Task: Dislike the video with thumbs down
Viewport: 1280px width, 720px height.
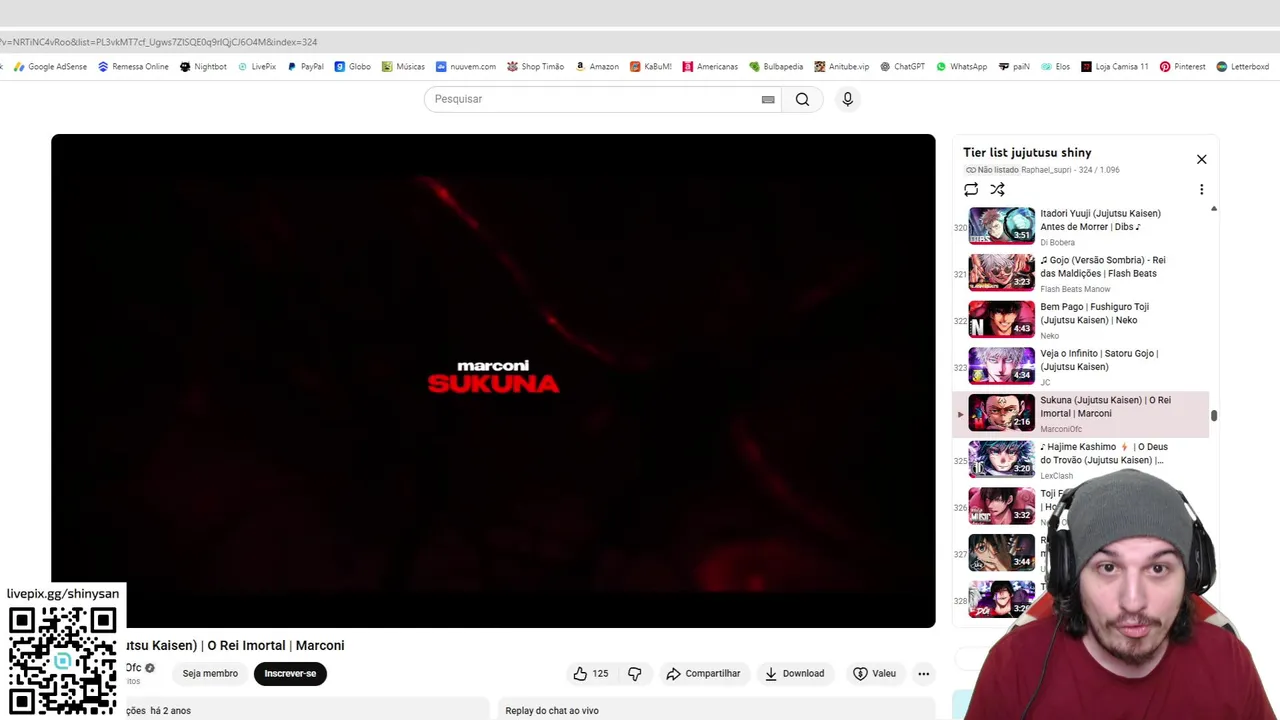Action: [634, 674]
